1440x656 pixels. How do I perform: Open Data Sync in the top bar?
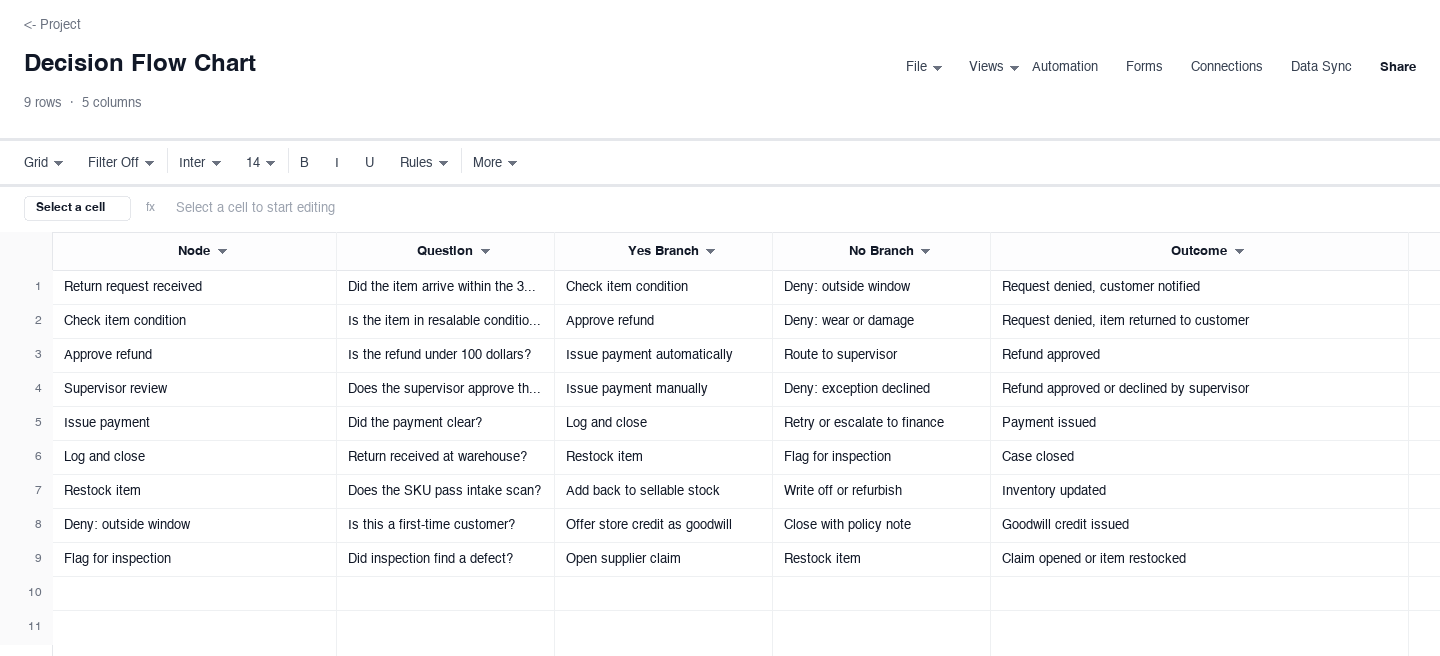pyautogui.click(x=1321, y=67)
